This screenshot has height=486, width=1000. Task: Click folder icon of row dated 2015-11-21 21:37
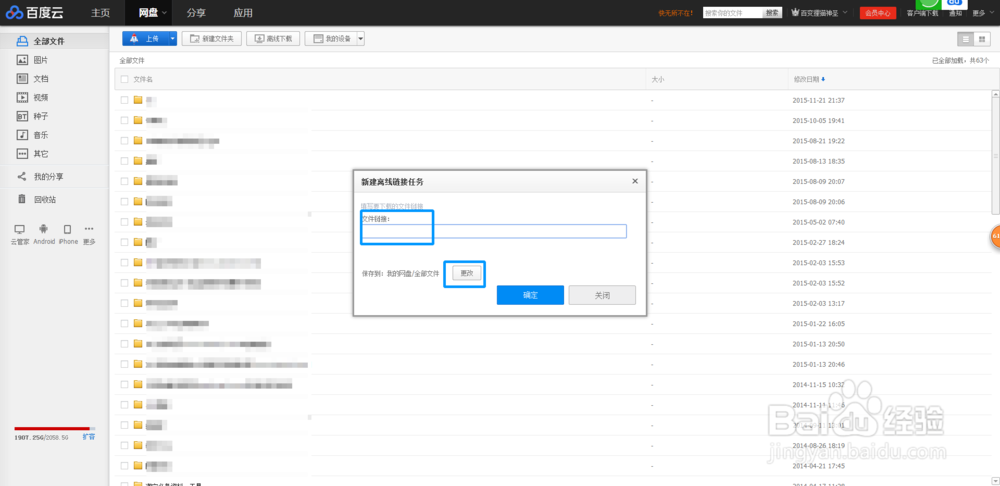point(138,100)
